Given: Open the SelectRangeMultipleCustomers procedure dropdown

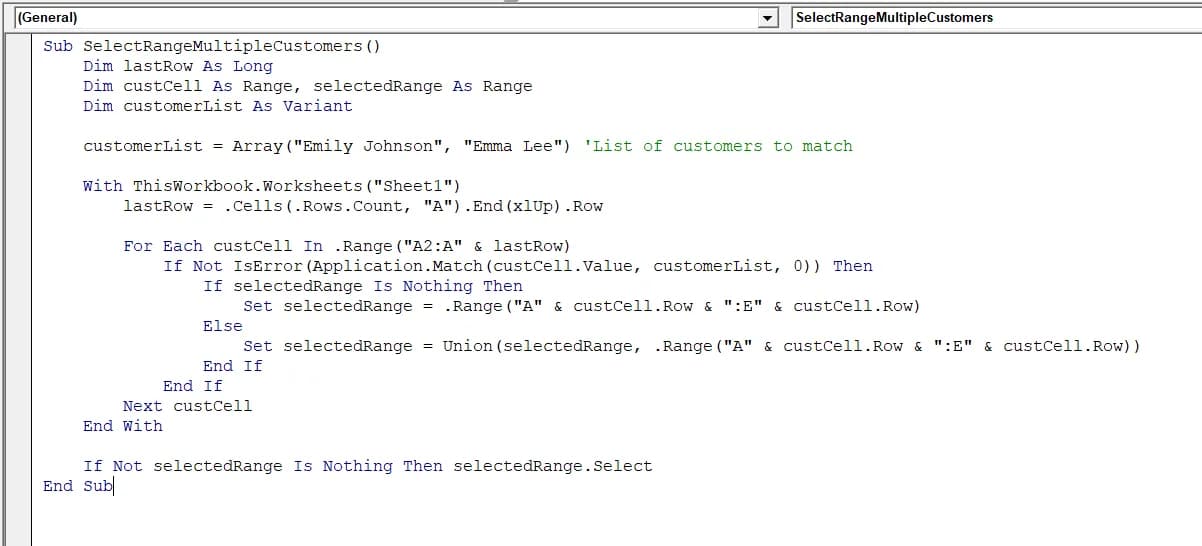Looking at the screenshot, I should pyautogui.click(x=996, y=18).
